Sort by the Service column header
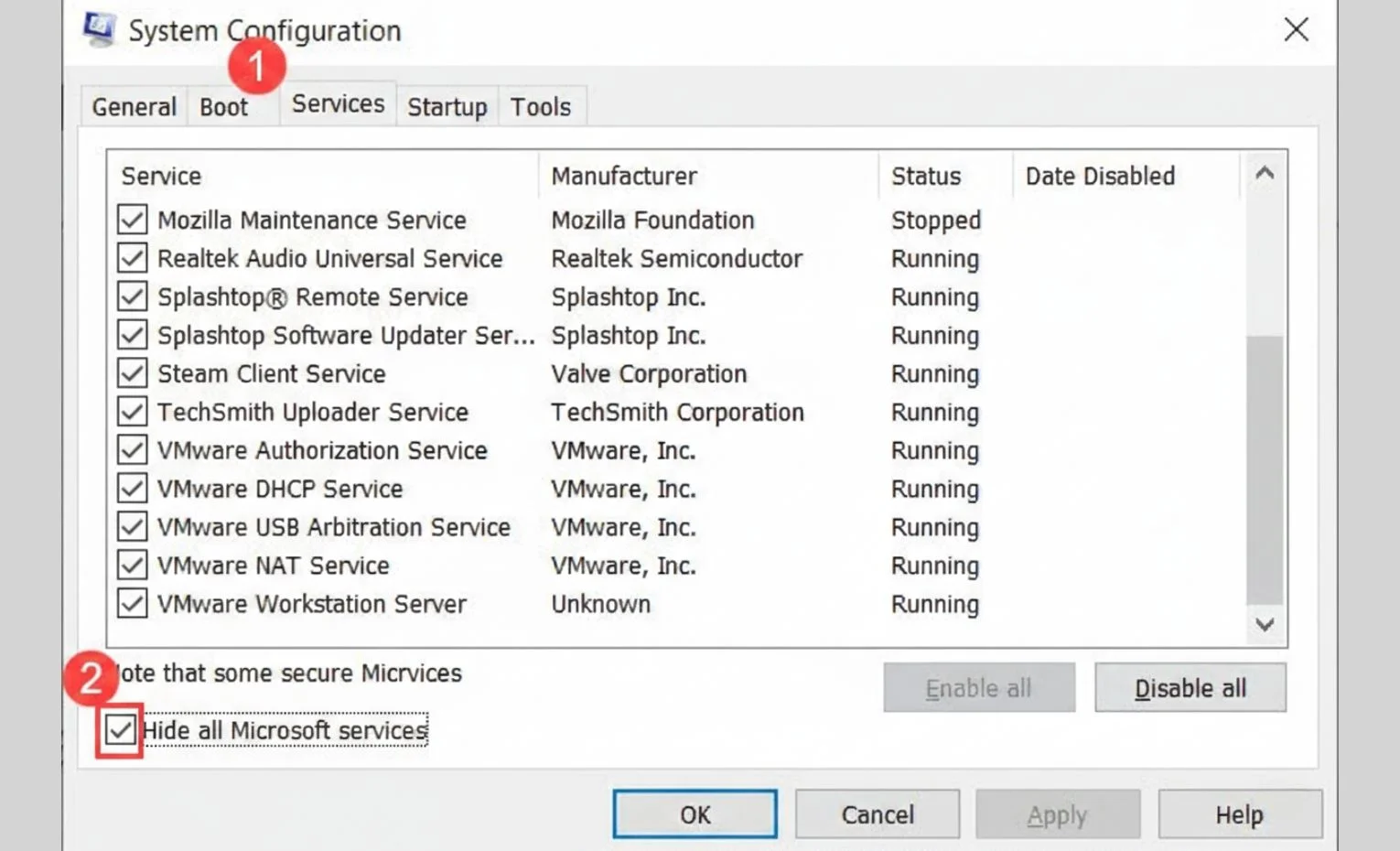 click(x=323, y=176)
